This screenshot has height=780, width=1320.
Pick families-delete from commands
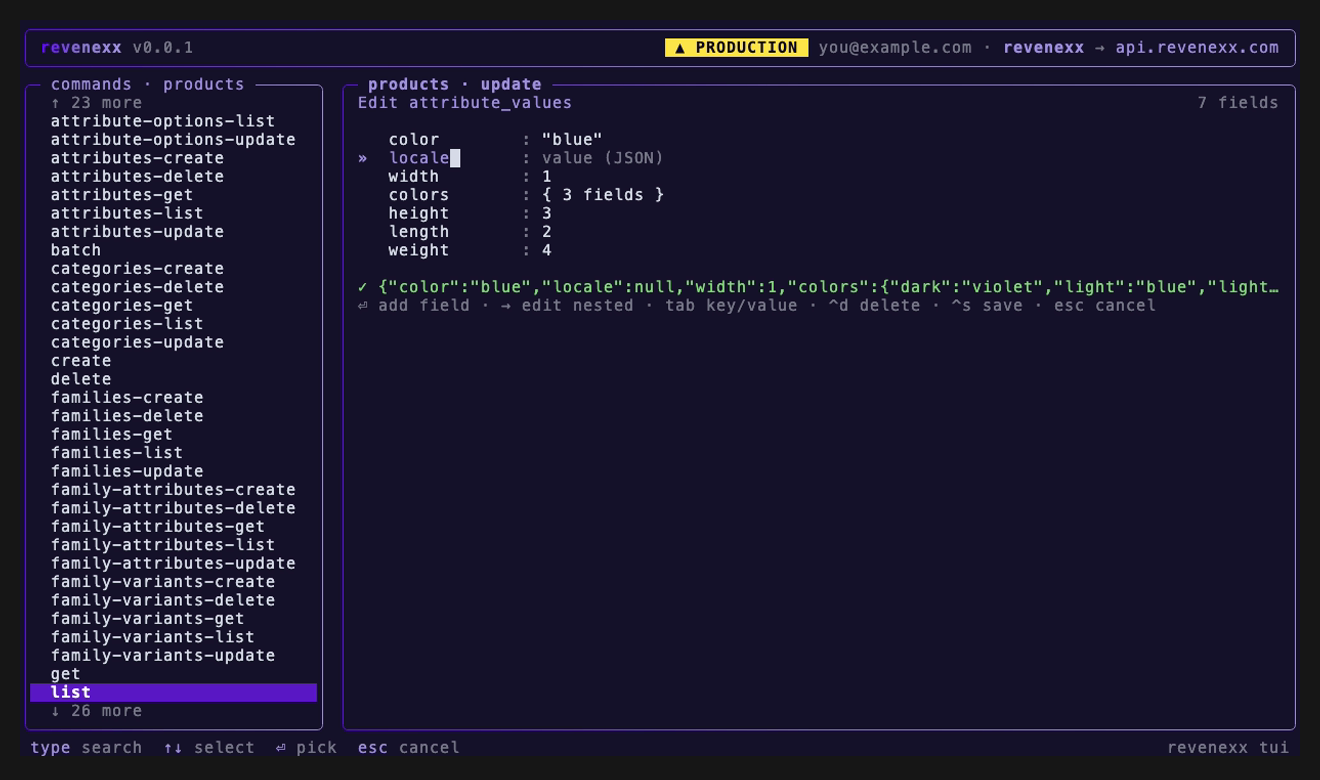coord(127,416)
